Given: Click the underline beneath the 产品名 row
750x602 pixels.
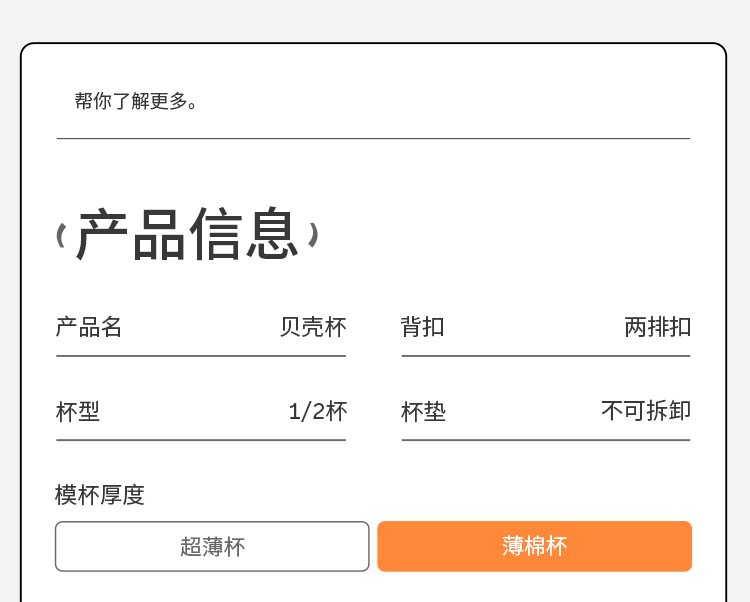Looking at the screenshot, I should (x=201, y=356).
